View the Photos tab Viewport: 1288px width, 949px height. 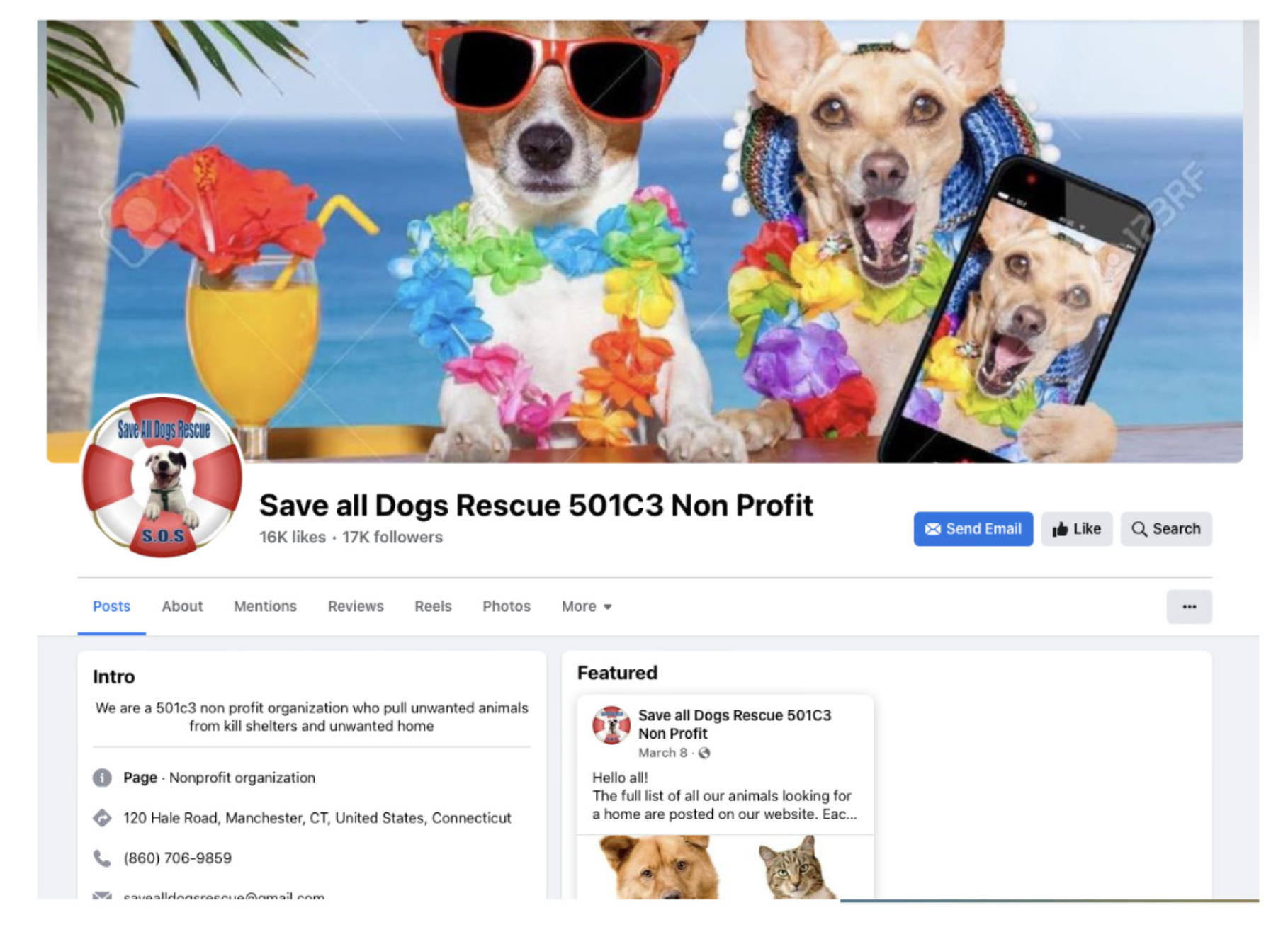(507, 607)
